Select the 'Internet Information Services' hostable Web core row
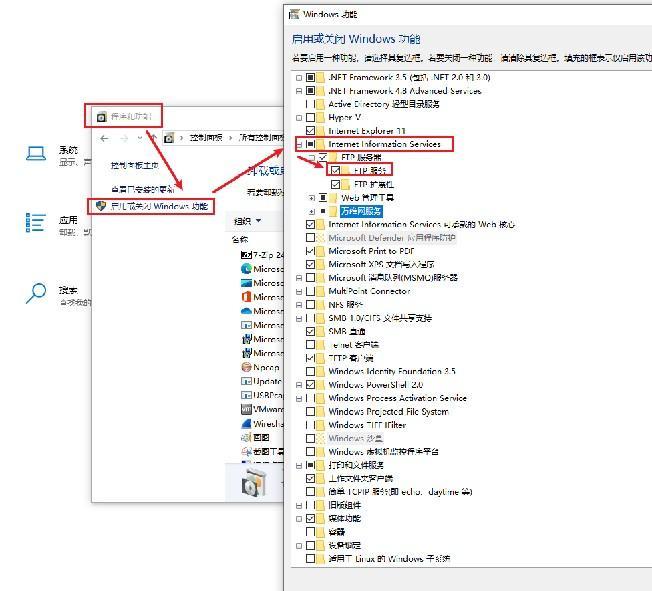Image resolution: width=652 pixels, height=591 pixels. click(x=421, y=225)
